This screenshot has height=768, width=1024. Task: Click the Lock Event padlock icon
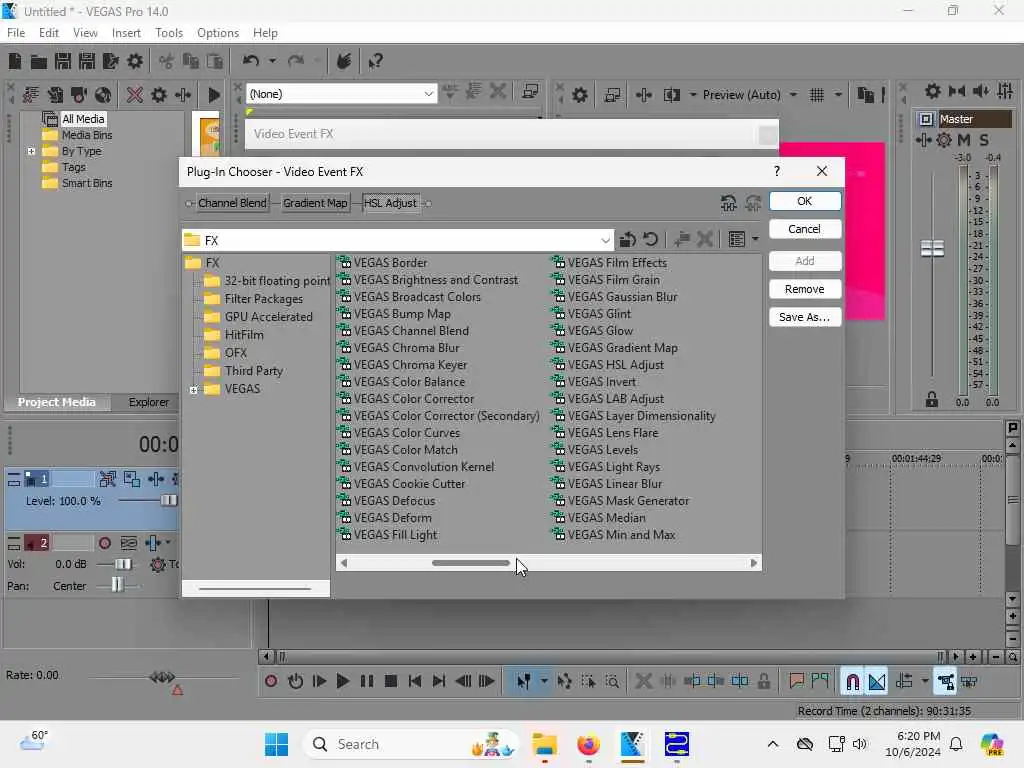(x=763, y=682)
